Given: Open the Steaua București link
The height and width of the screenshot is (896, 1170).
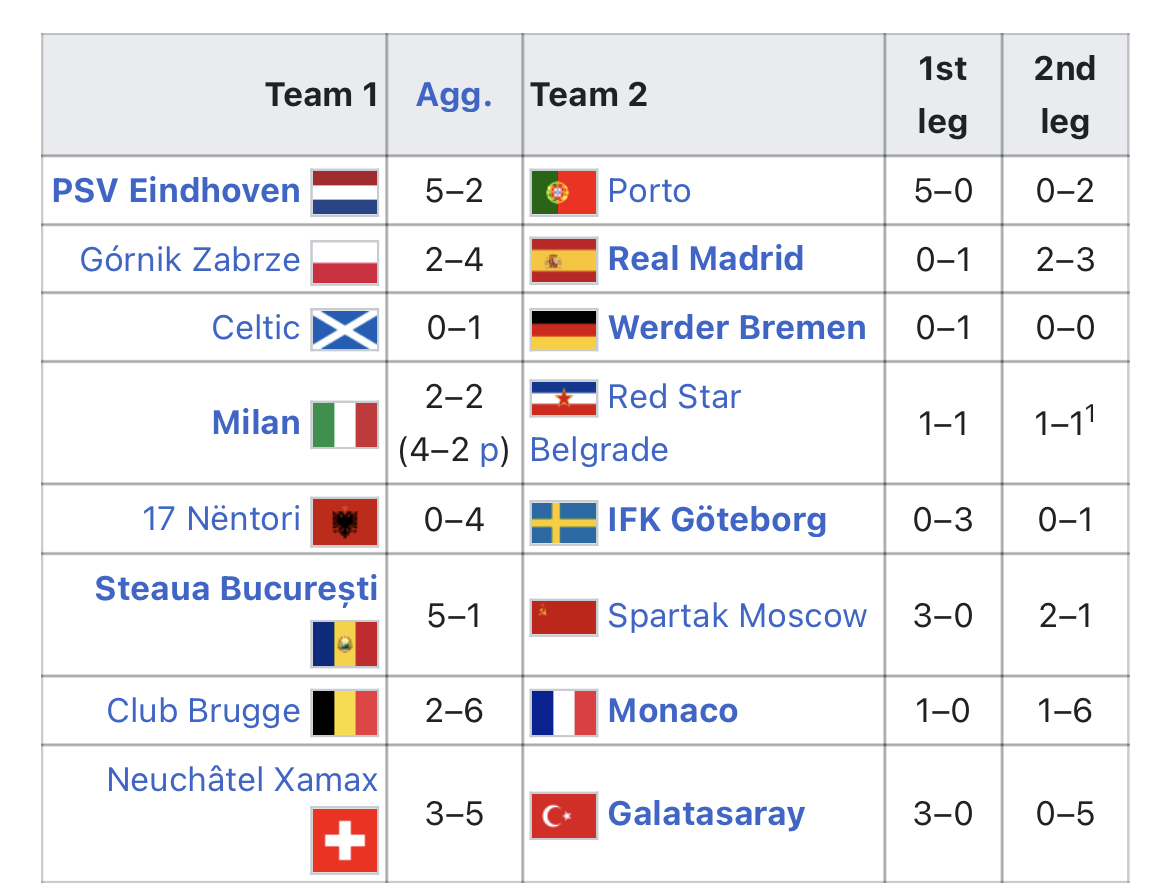Looking at the screenshot, I should click(236, 588).
